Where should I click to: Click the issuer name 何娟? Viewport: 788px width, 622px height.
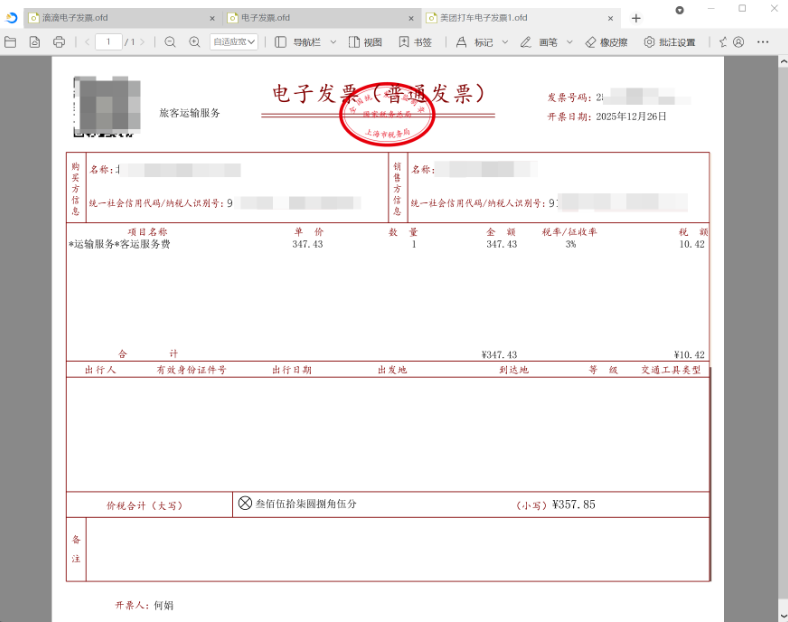(x=163, y=605)
